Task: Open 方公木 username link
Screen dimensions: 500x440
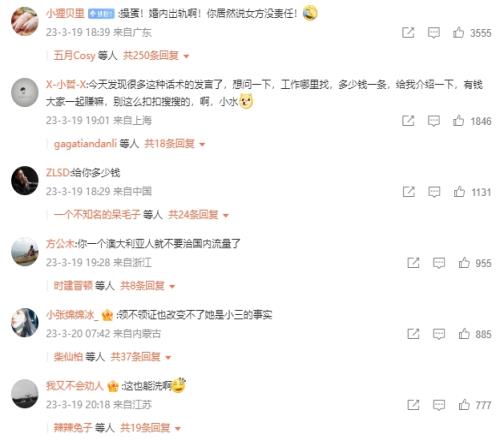Action: coord(60,244)
